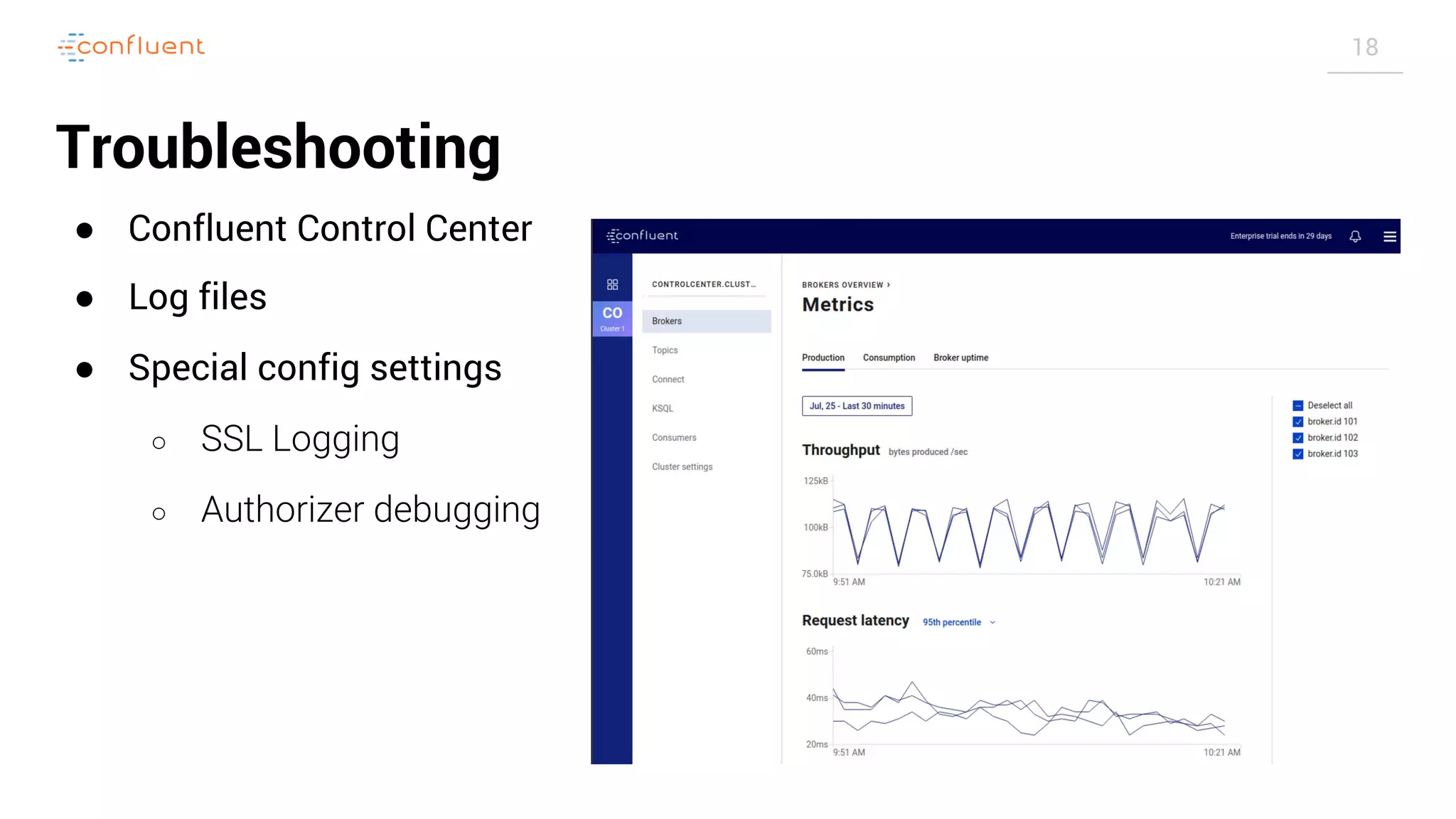Image resolution: width=1456 pixels, height=819 pixels.
Task: Click Enterprise trial ends in 29 days
Action: point(1280,236)
